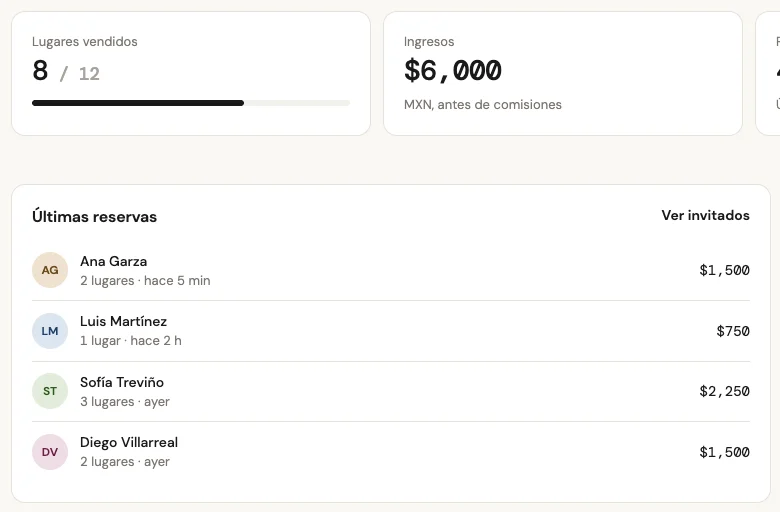Screen dimensions: 780x512
Task: Open the Ver invitados link
Action: coord(705,215)
